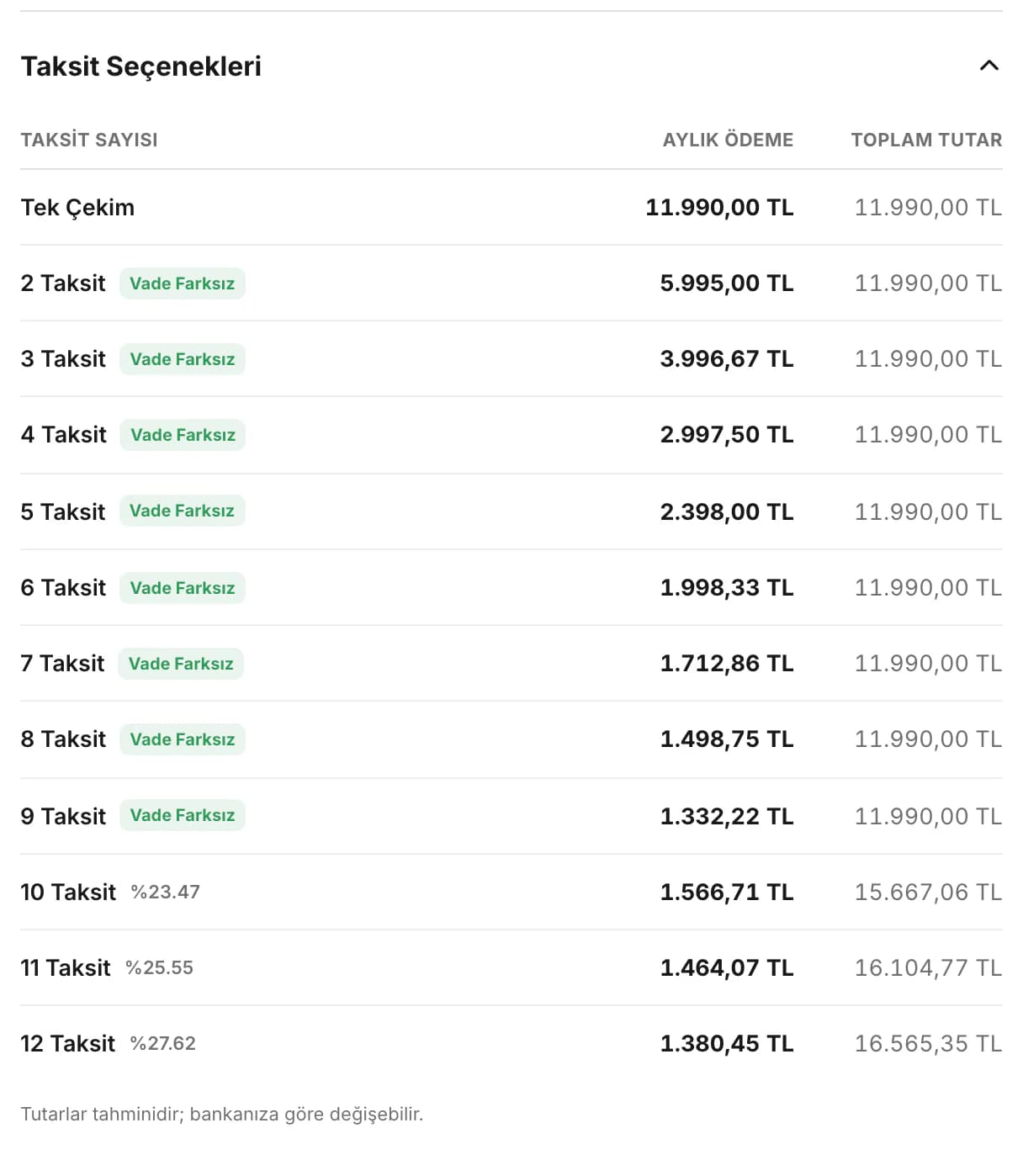The height and width of the screenshot is (1176, 1023).
Task: Click Vade Farksız badge on 8 Taksit
Action: (x=183, y=739)
